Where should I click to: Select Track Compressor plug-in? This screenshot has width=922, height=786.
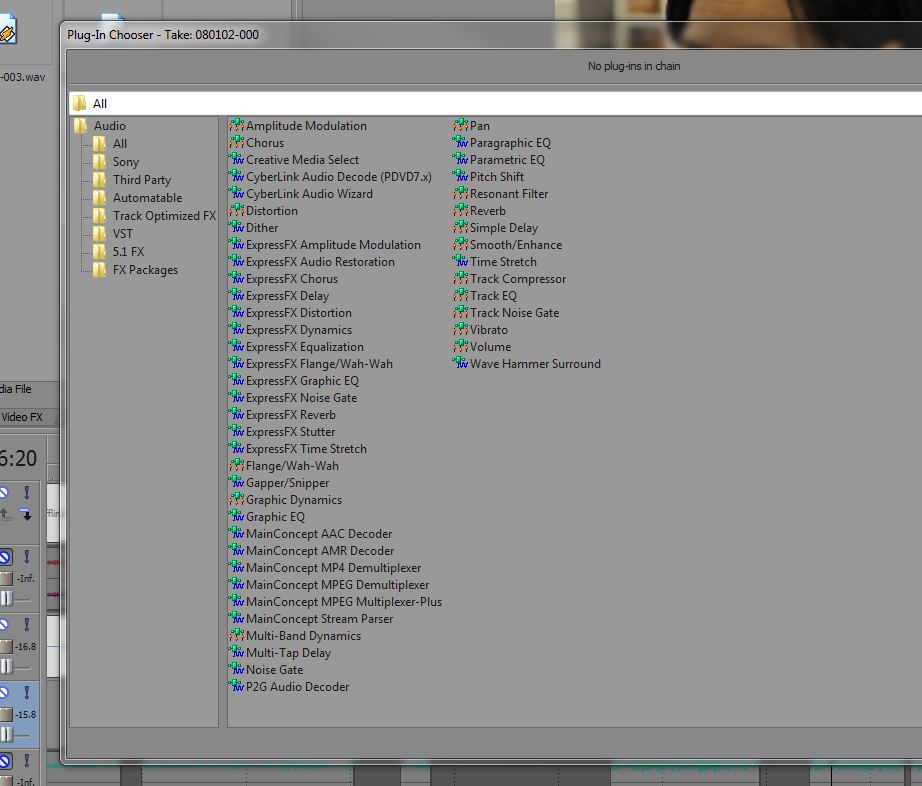point(517,279)
